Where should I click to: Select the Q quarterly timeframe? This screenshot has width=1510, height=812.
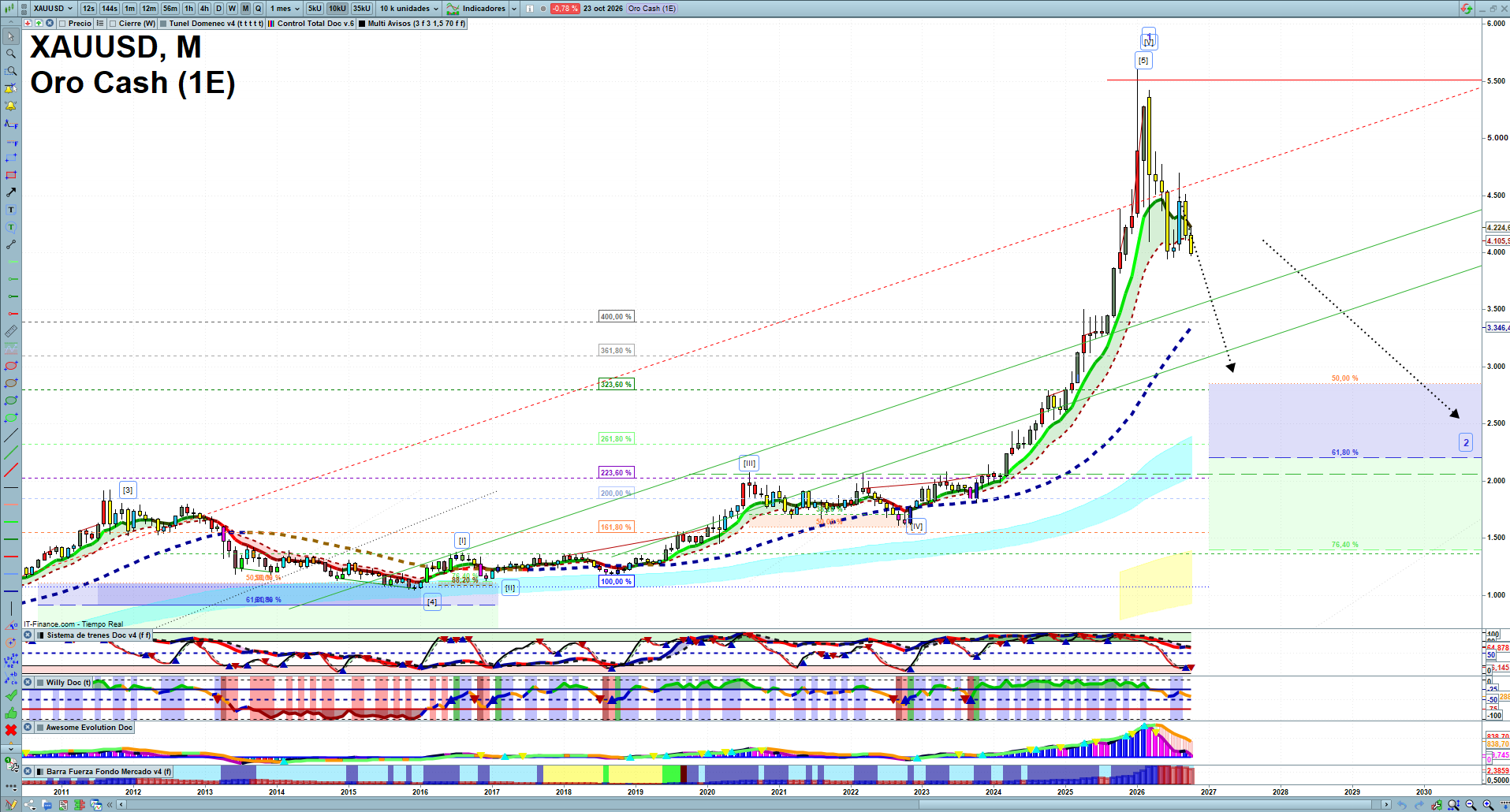click(x=258, y=9)
